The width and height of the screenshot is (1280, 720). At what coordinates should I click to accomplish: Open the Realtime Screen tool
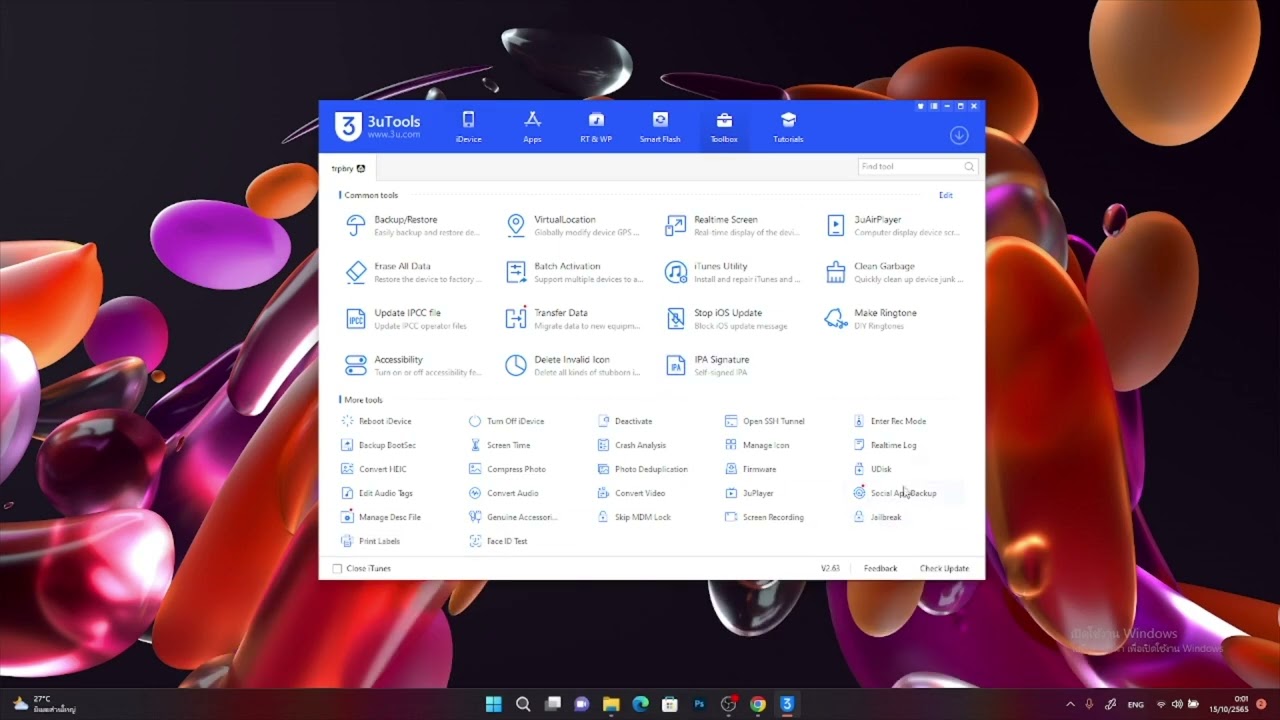coord(733,225)
